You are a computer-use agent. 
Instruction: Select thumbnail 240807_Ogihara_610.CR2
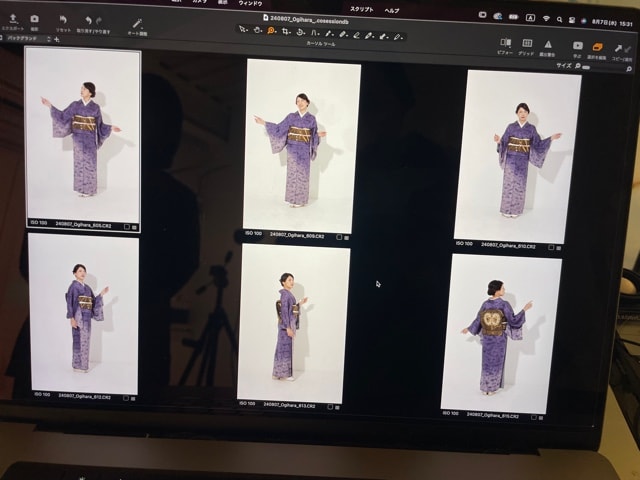[518, 157]
